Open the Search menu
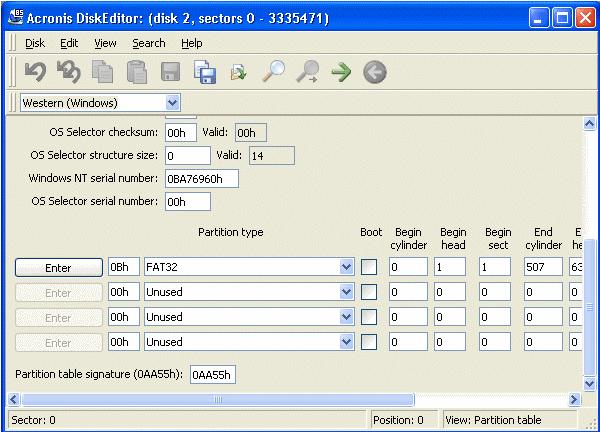The image size is (600, 432). pyautogui.click(x=149, y=43)
